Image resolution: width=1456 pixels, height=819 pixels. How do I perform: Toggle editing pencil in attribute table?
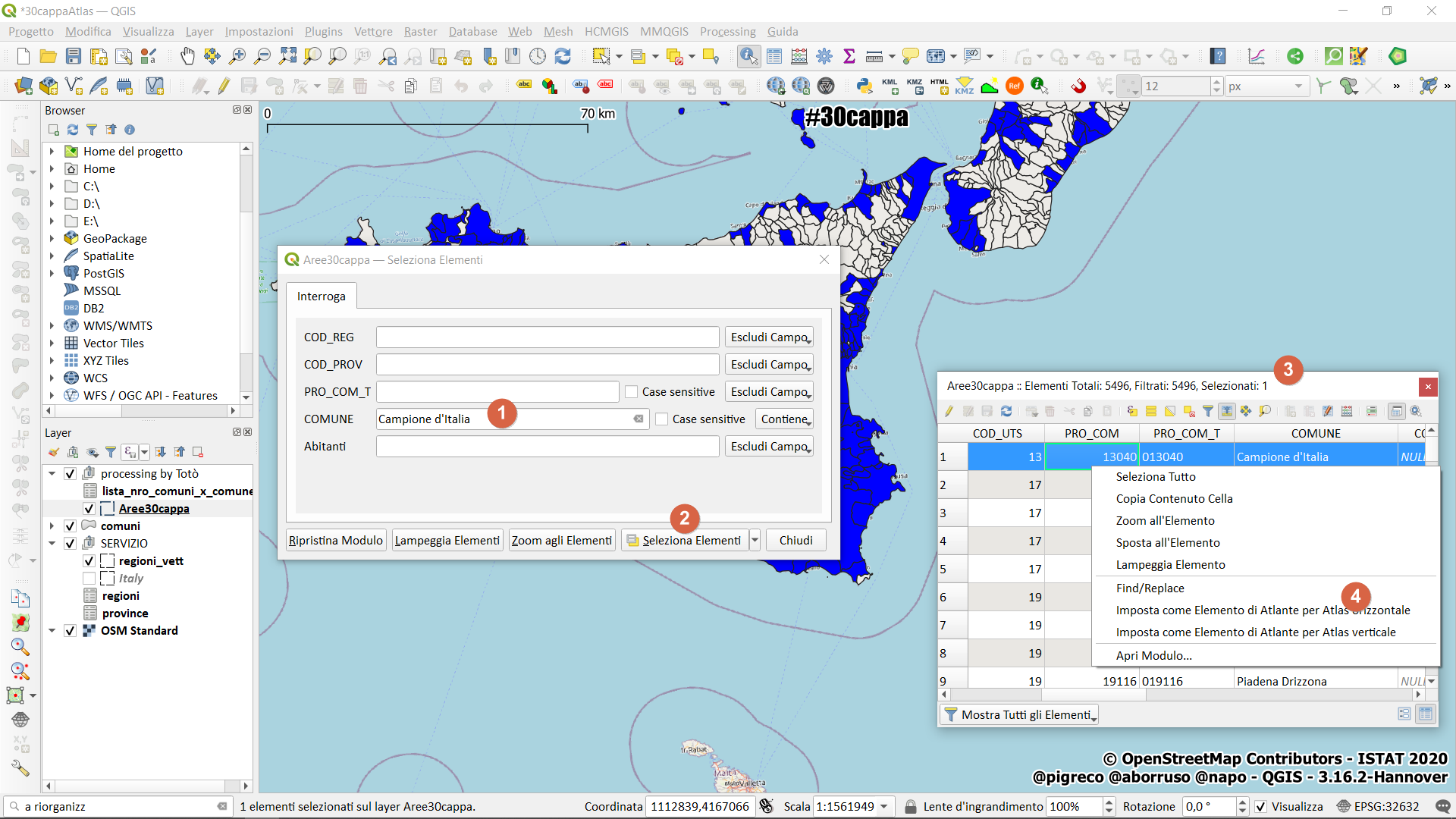coord(949,411)
